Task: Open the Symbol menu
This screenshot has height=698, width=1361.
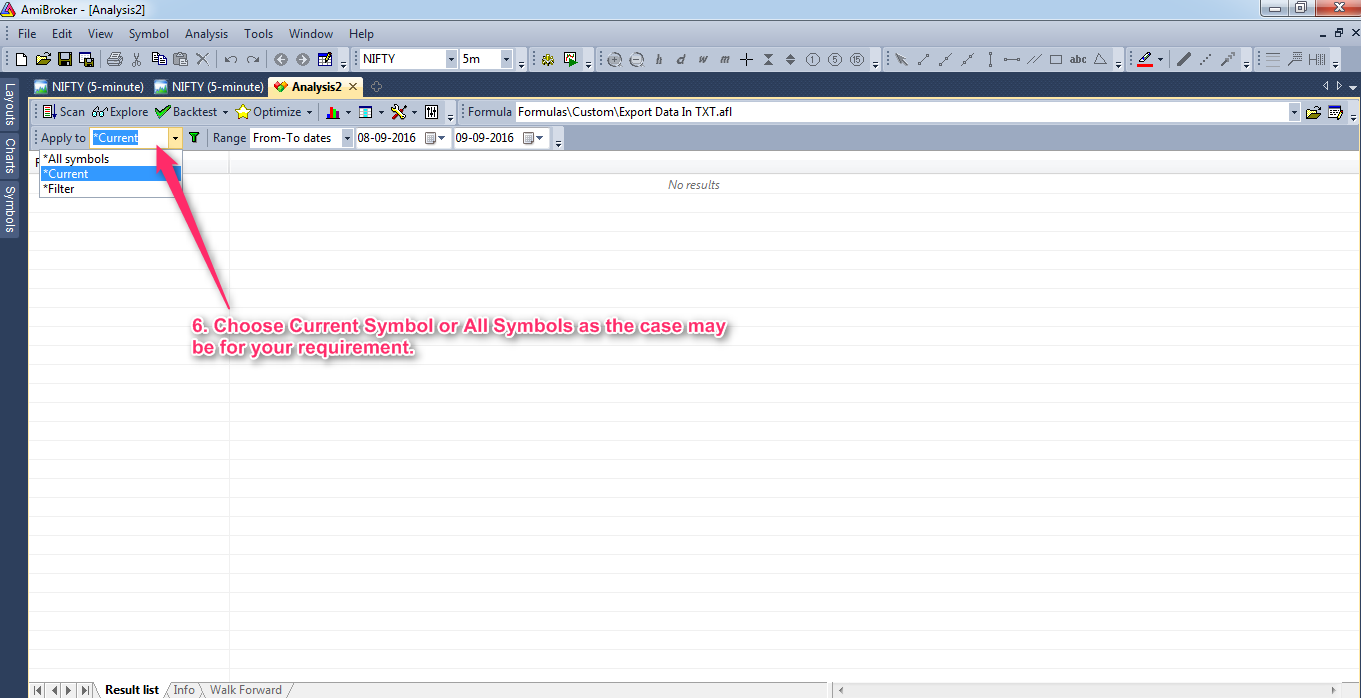Action: 149,34
